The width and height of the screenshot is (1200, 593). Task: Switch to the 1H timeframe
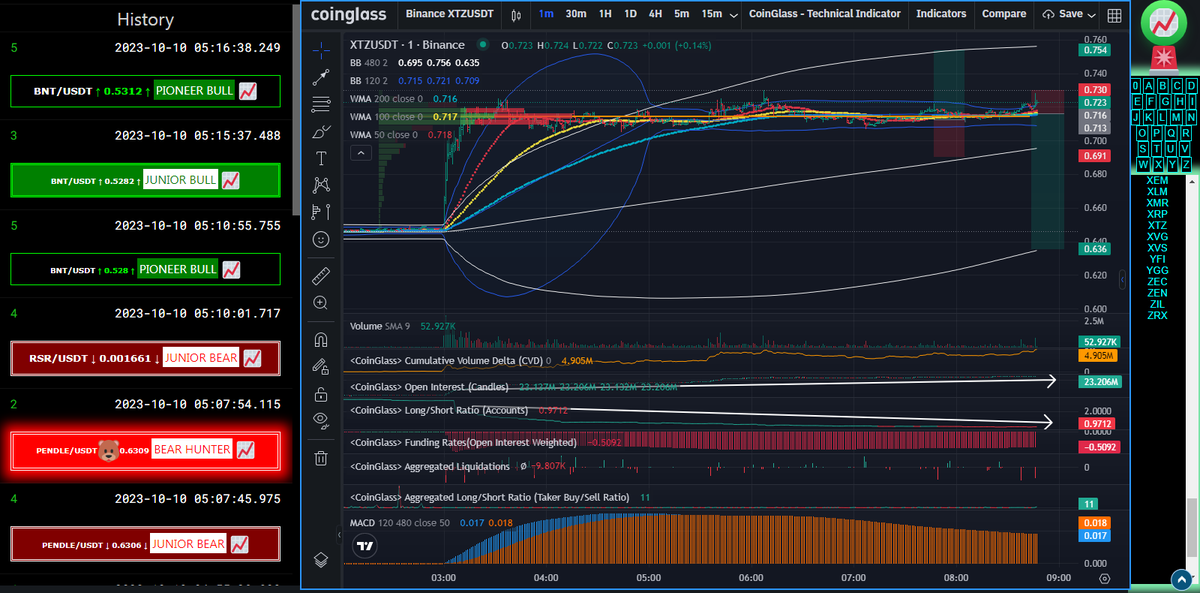(x=605, y=14)
